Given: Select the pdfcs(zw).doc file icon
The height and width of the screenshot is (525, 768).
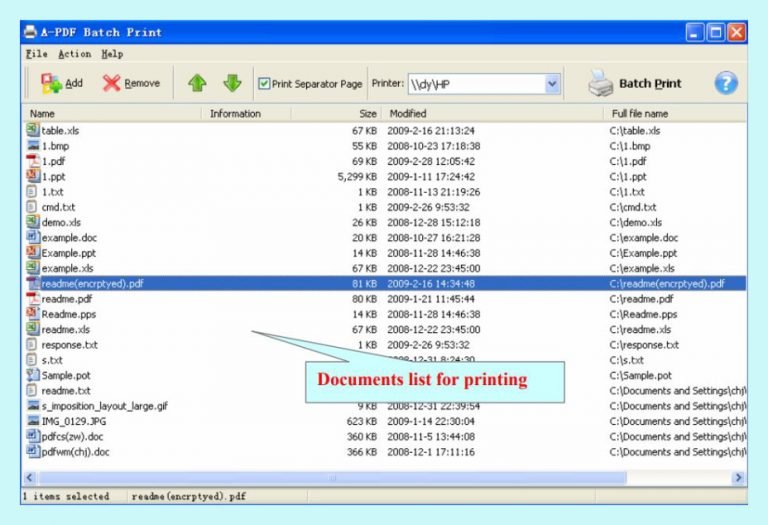Looking at the screenshot, I should 32,436.
